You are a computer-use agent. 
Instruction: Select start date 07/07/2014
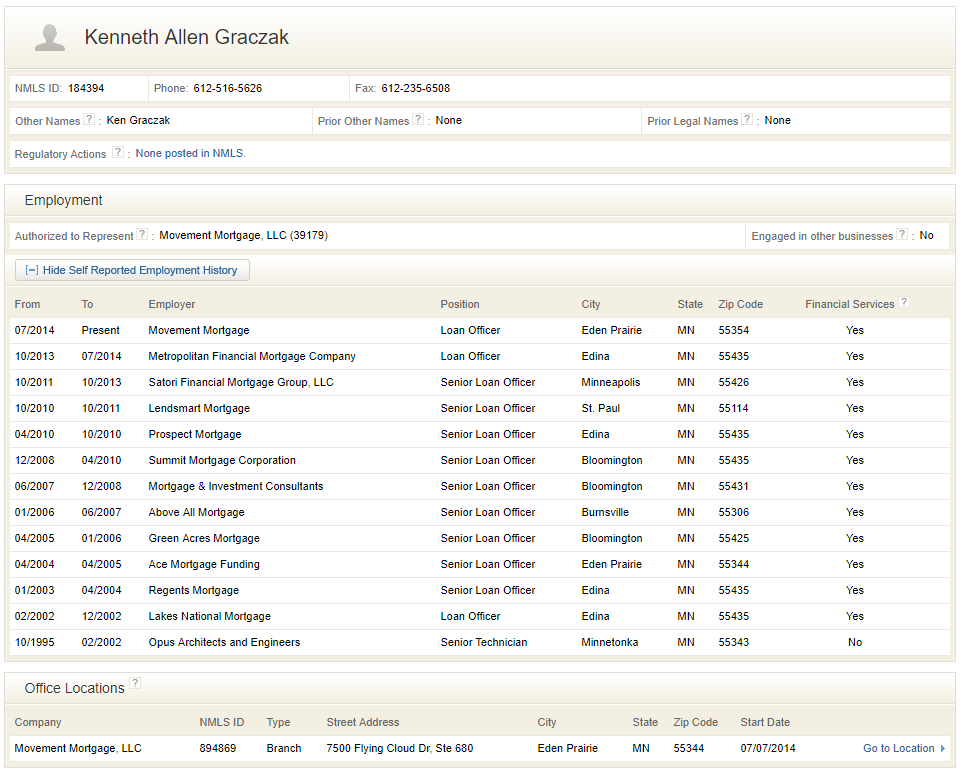pyautogui.click(x=768, y=748)
